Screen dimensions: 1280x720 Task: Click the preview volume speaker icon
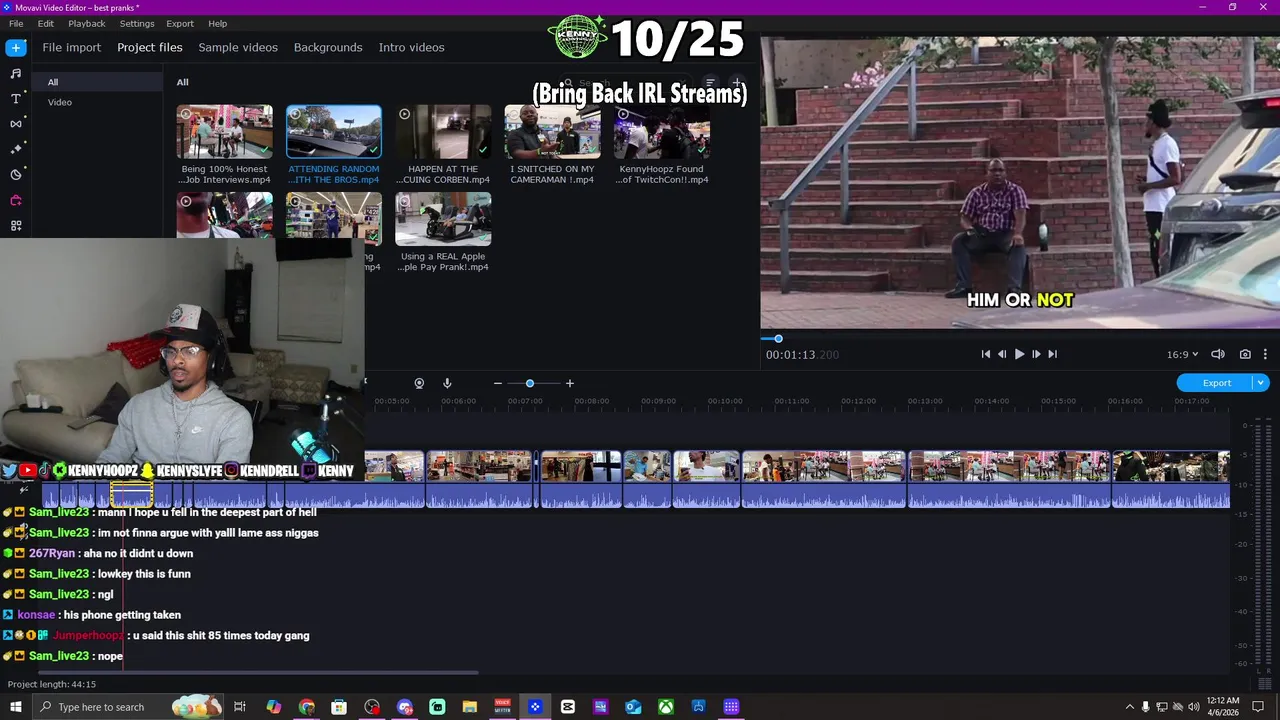coord(1218,354)
